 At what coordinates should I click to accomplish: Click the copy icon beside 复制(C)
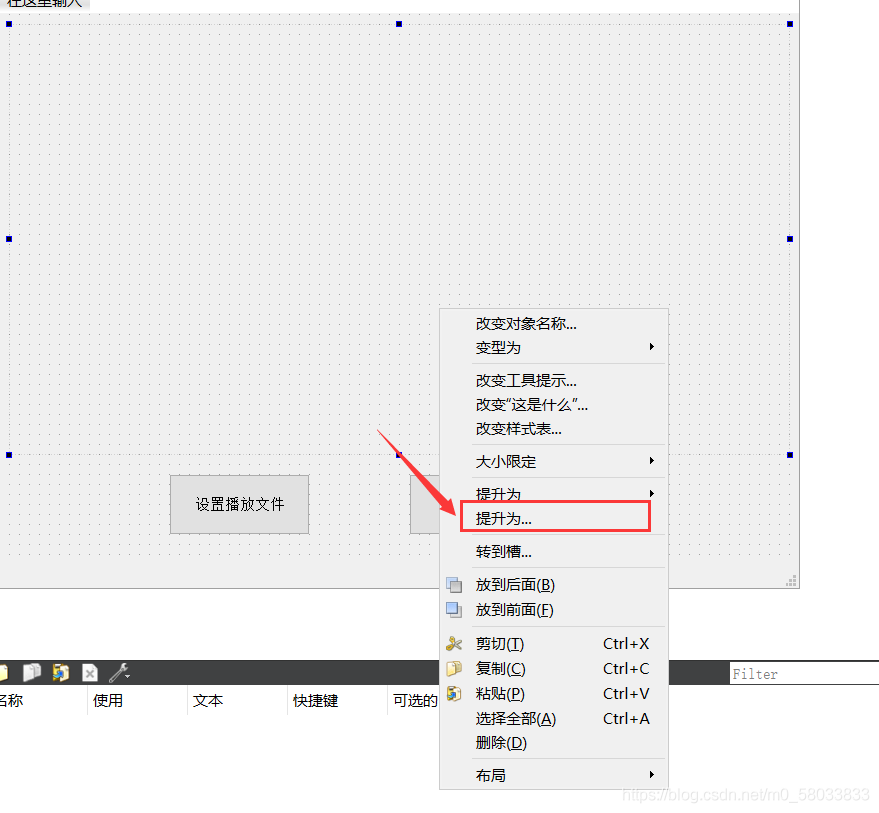point(454,668)
